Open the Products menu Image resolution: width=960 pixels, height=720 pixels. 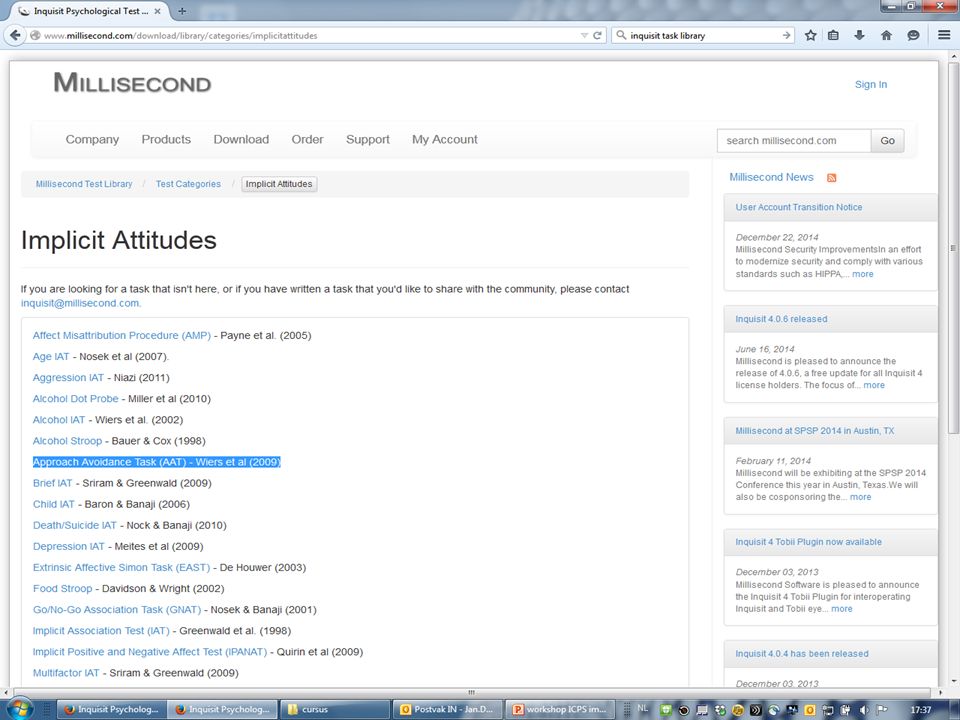pyautogui.click(x=166, y=140)
